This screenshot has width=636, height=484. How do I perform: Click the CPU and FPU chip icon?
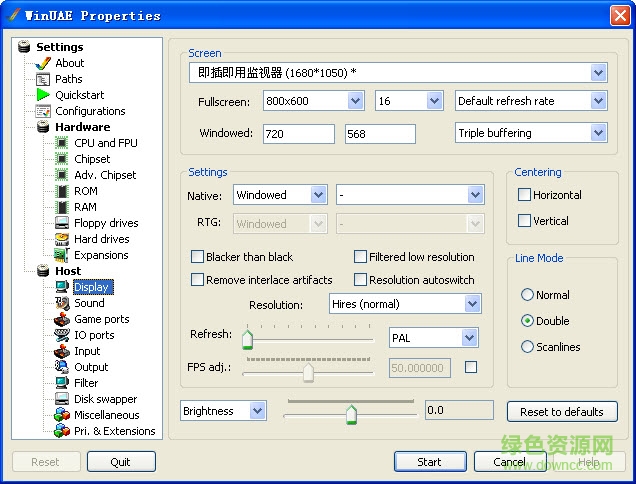point(62,143)
